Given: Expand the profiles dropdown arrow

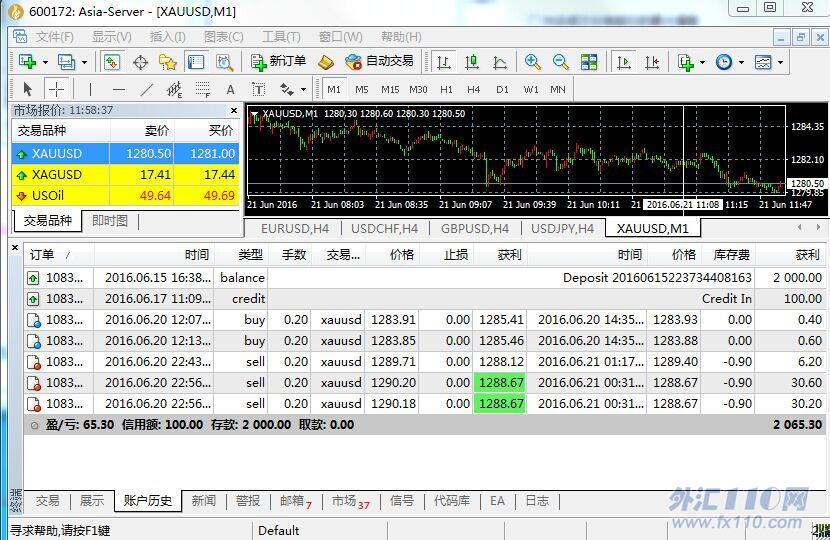Looking at the screenshot, I should (x=84, y=62).
